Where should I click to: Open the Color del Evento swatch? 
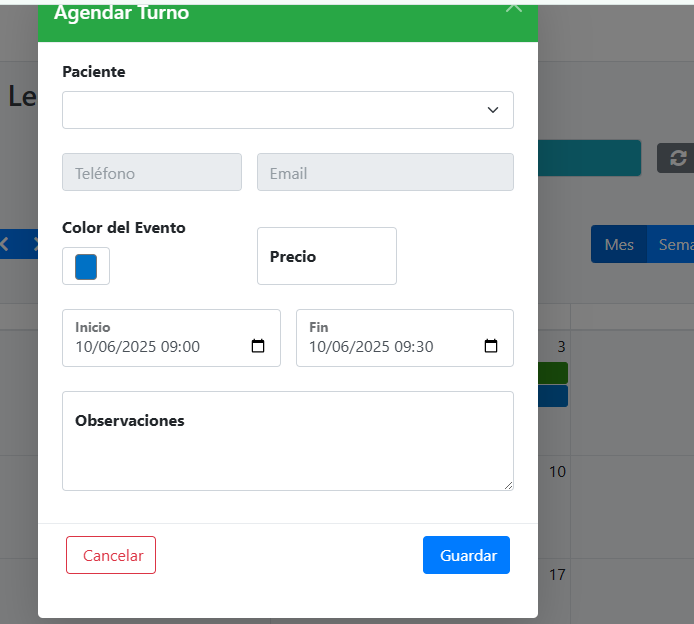(x=86, y=266)
